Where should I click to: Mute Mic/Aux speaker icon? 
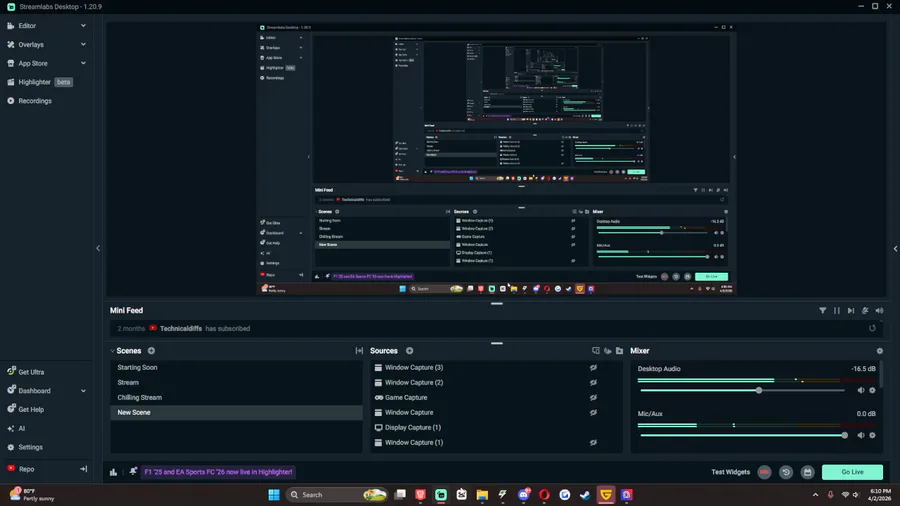click(860, 435)
